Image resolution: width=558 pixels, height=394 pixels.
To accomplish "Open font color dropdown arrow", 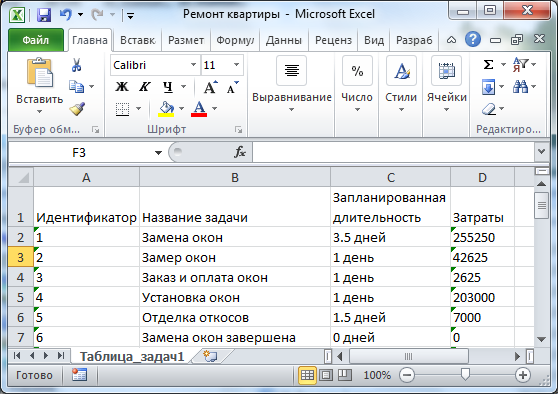I will point(215,109).
